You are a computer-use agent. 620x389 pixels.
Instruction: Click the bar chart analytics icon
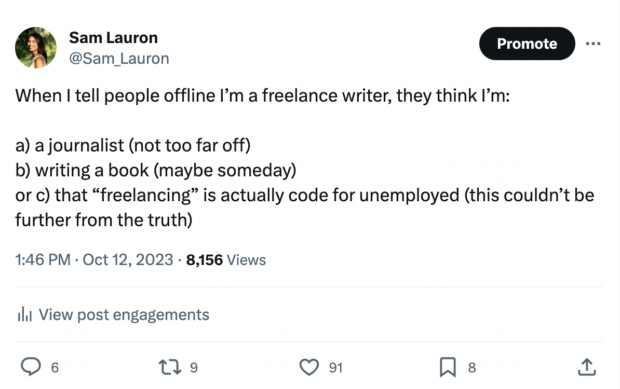coord(25,315)
